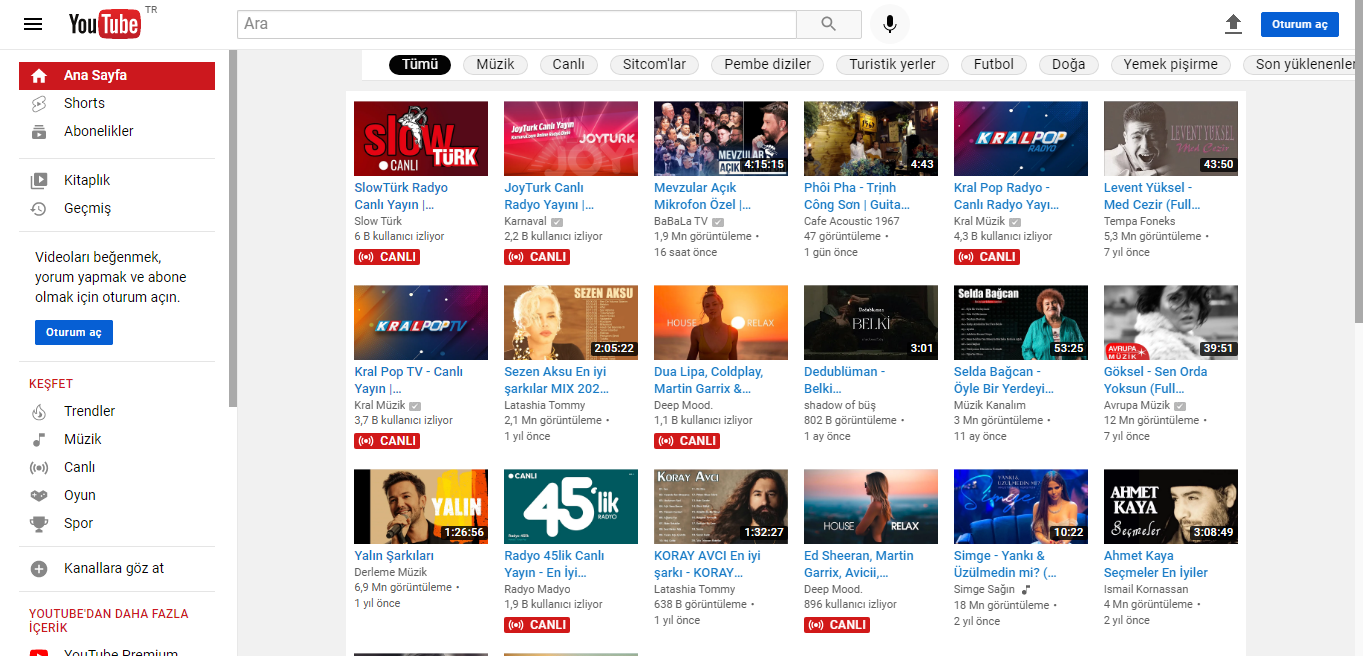Click the Geçmiş history icon

click(x=39, y=209)
